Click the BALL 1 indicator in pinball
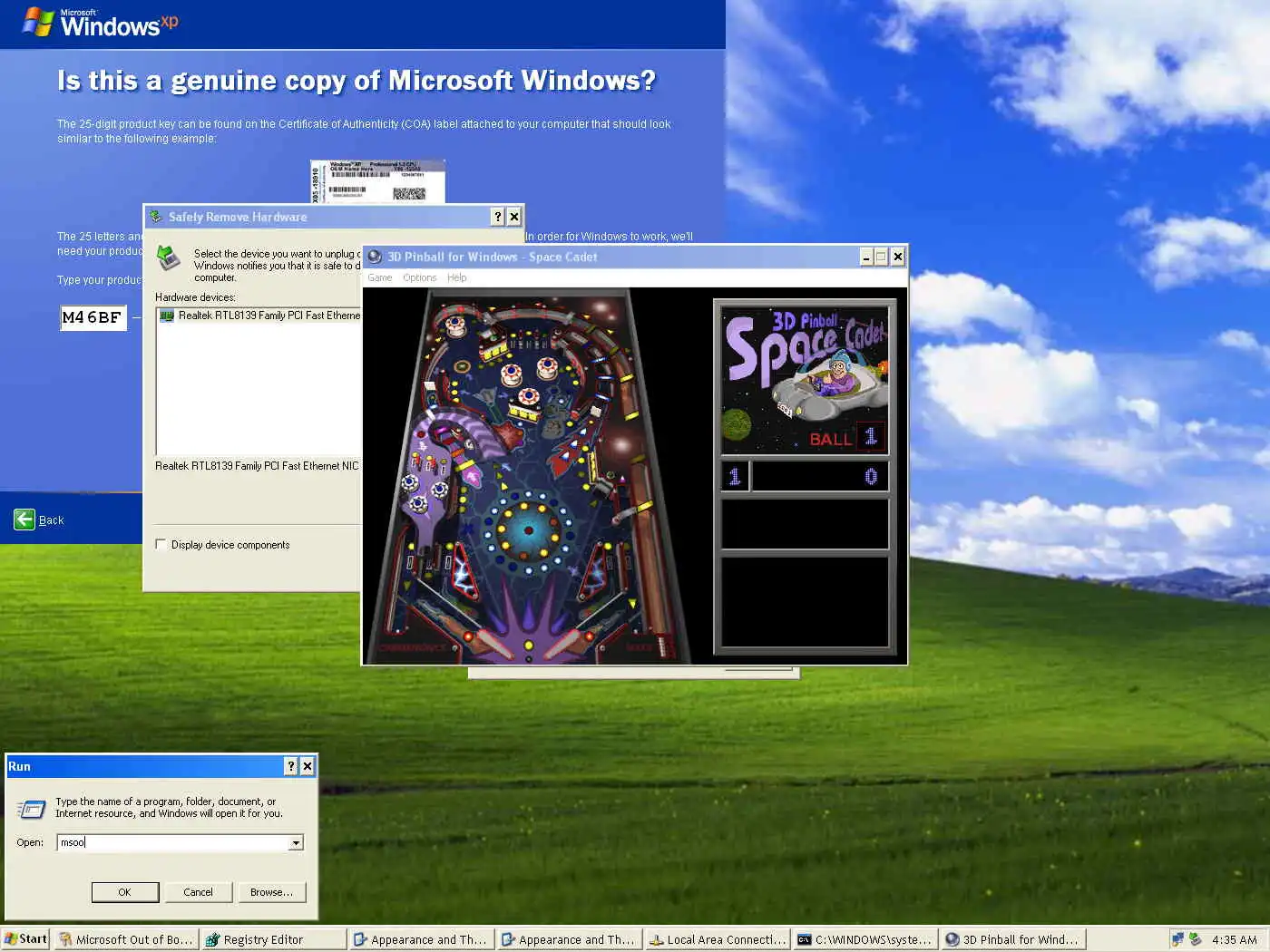Screen dimensions: 1270x952 tap(845, 438)
